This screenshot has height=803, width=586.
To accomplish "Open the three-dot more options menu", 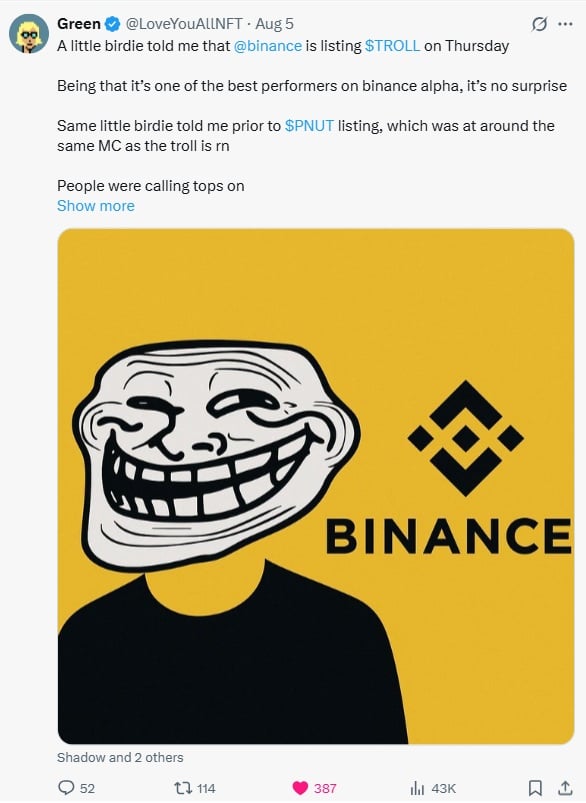I will tap(564, 24).
